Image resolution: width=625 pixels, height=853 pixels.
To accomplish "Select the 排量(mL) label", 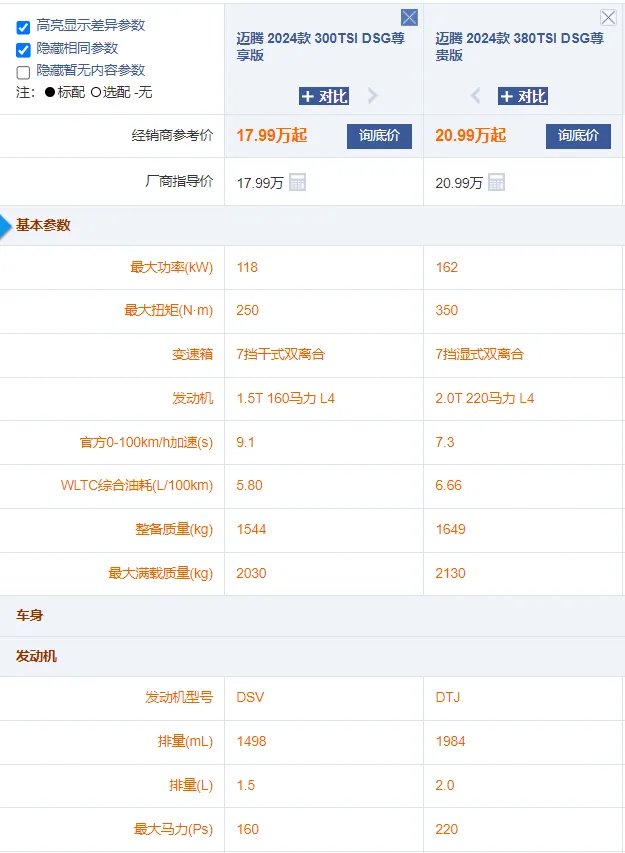I will coord(185,741).
